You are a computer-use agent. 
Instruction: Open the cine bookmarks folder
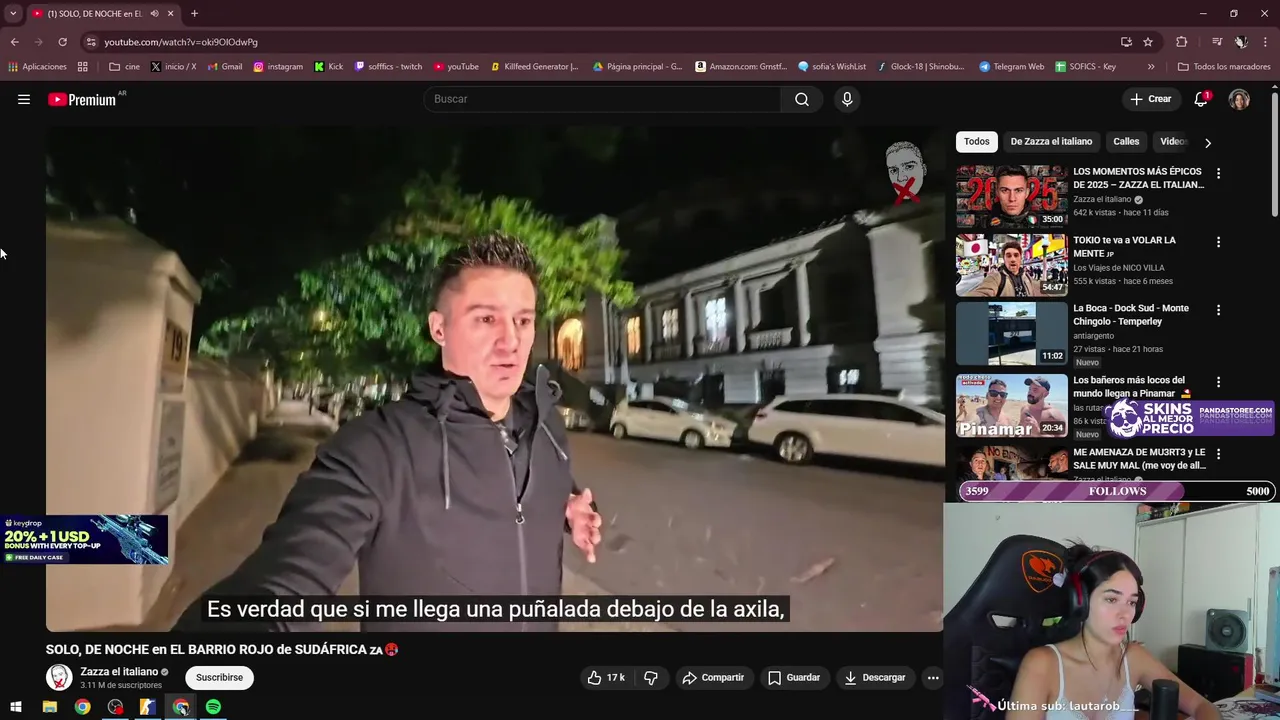click(x=125, y=67)
